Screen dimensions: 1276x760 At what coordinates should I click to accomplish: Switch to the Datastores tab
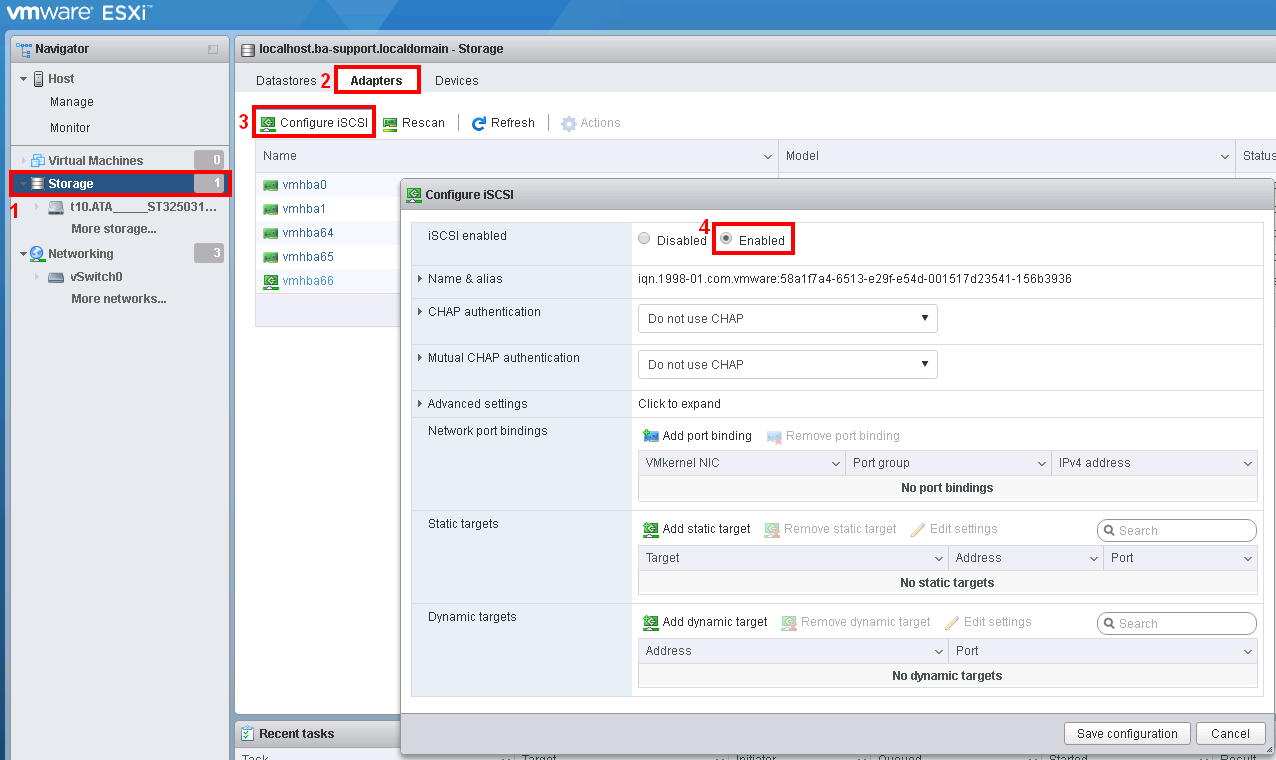(x=286, y=80)
